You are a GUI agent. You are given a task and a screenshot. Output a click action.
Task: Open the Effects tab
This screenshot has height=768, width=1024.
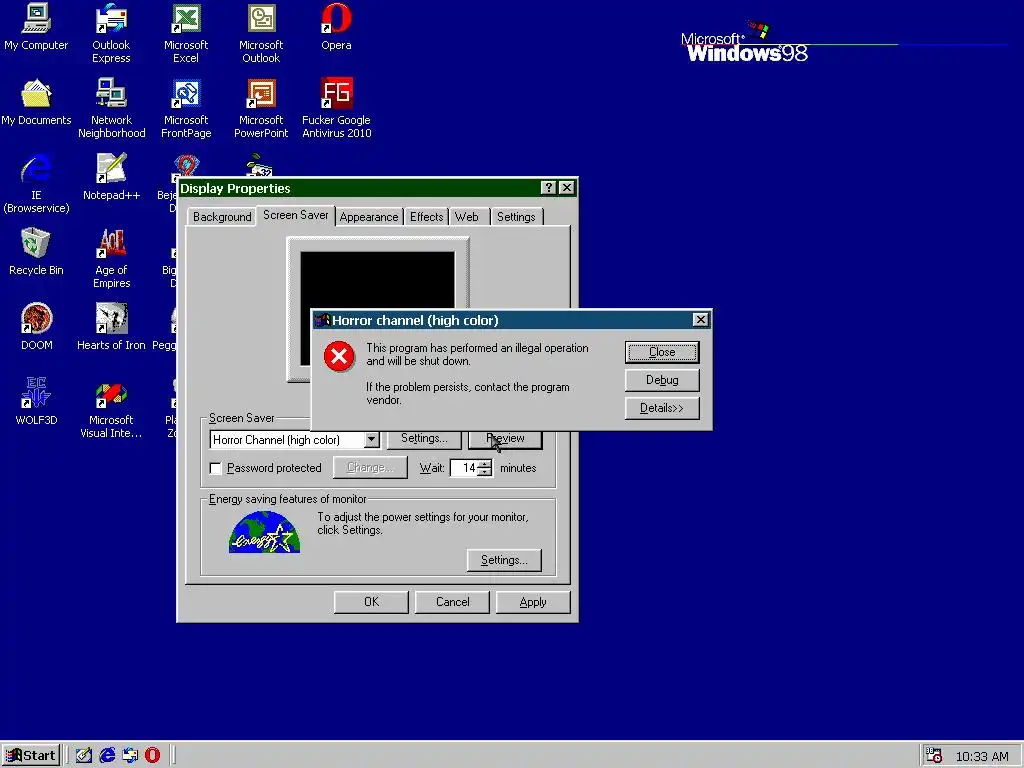[426, 217]
